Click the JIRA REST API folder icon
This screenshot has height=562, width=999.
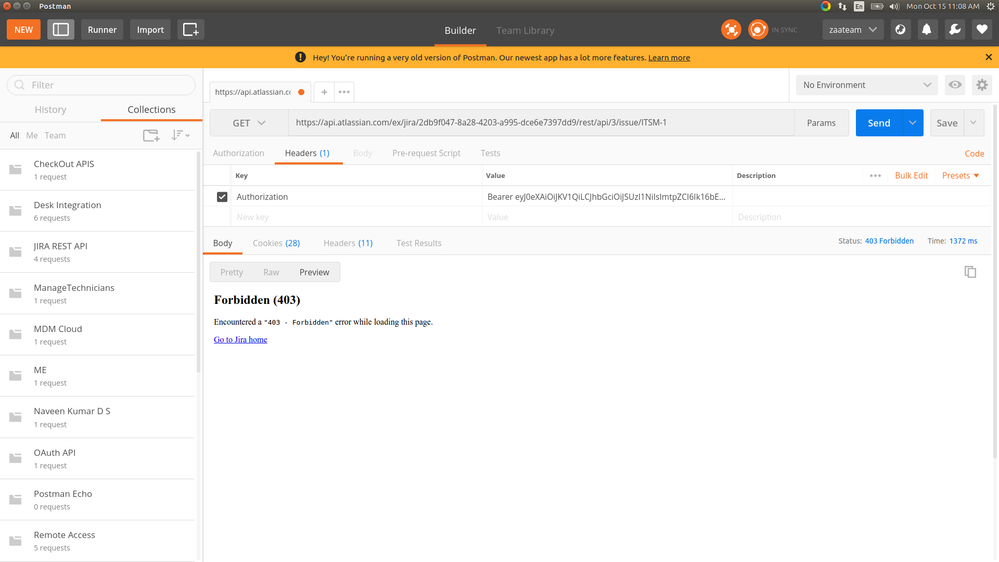tap(15, 252)
